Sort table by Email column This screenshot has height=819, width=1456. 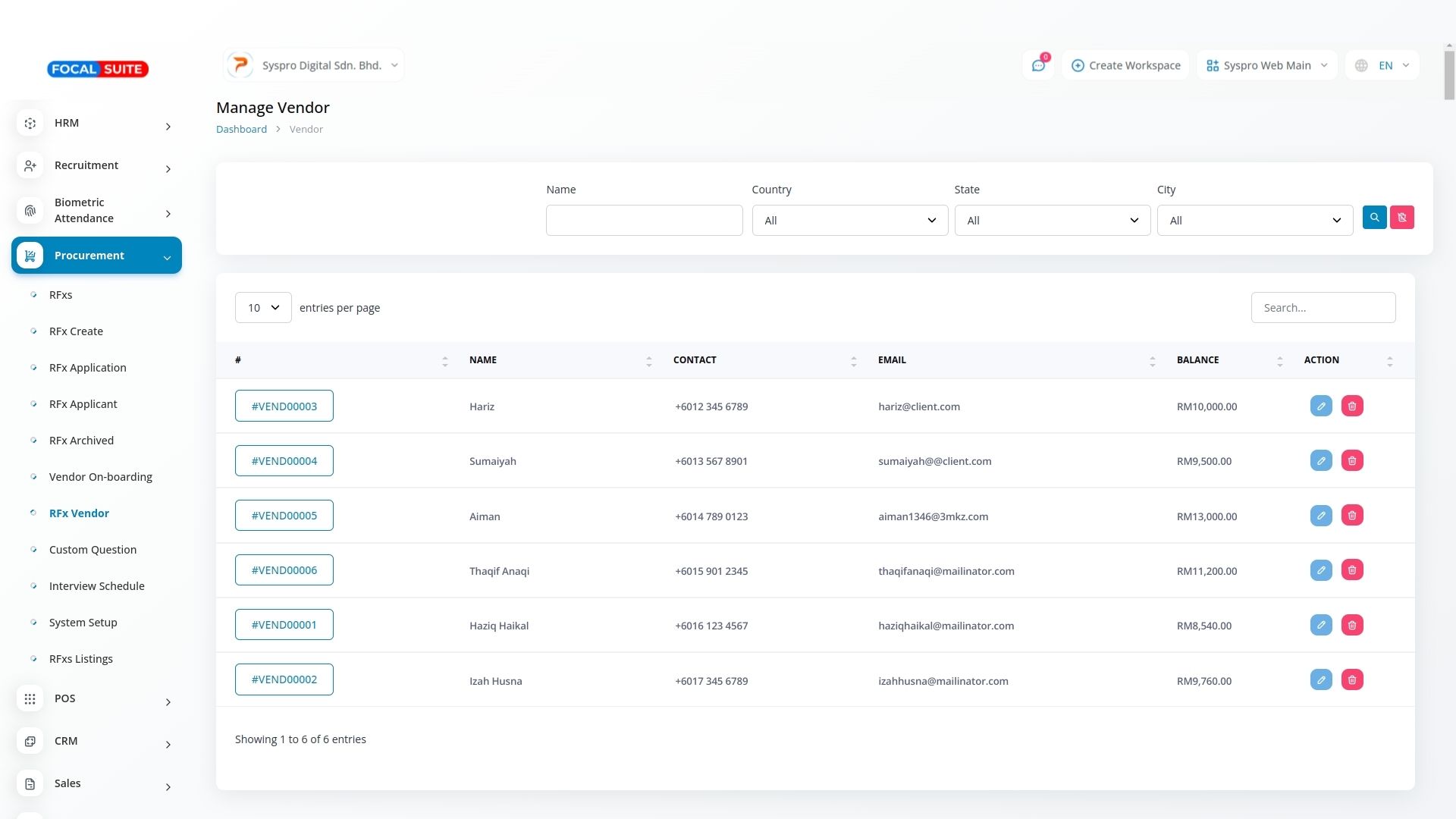pos(1152,361)
